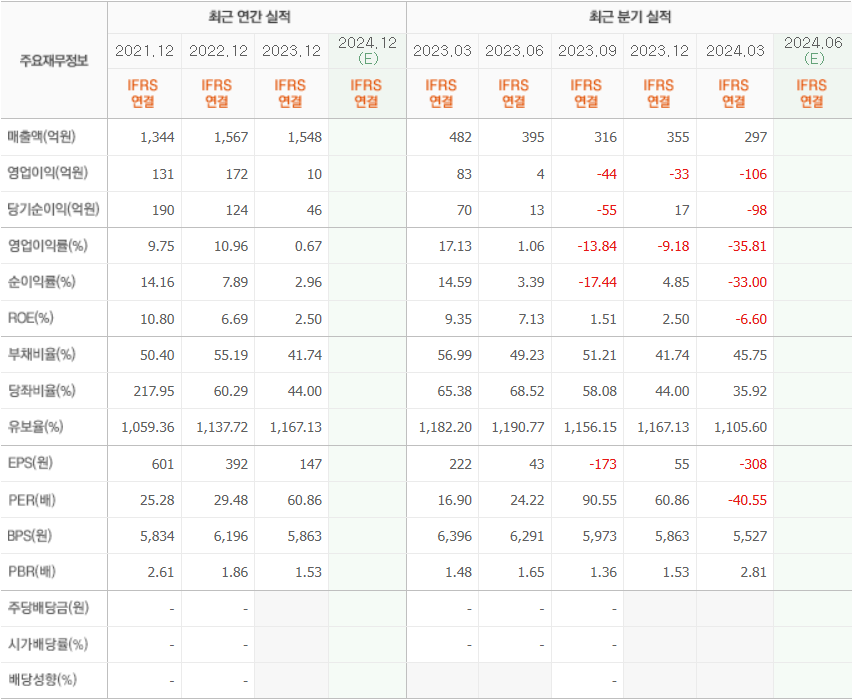Click BPS value 5,527
The image size is (853, 700).
(750, 536)
